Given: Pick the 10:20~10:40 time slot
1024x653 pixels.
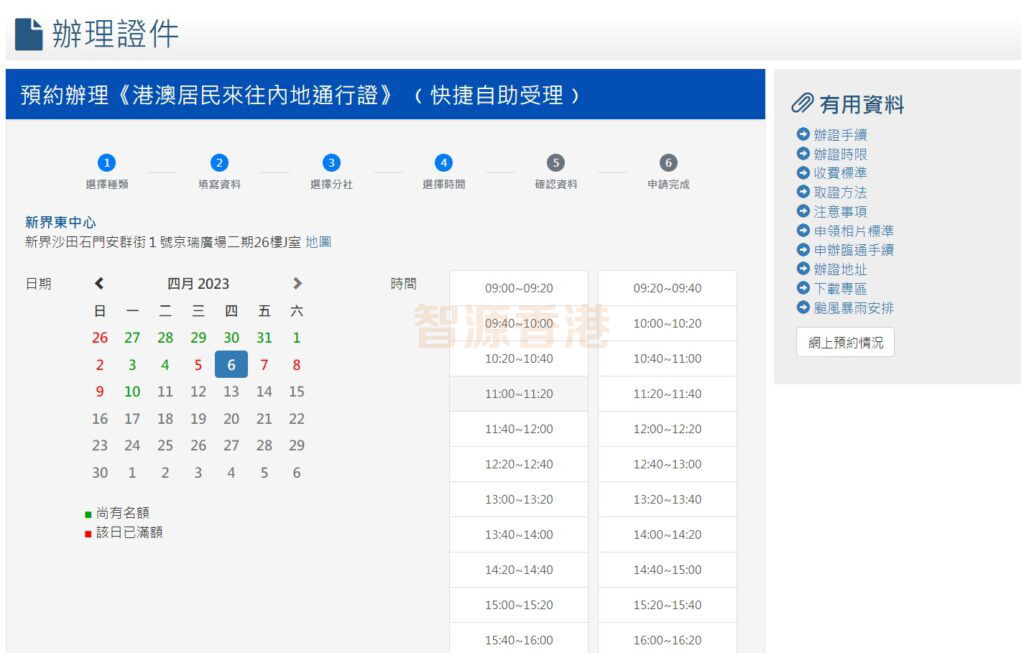Looking at the screenshot, I should pos(519,358).
